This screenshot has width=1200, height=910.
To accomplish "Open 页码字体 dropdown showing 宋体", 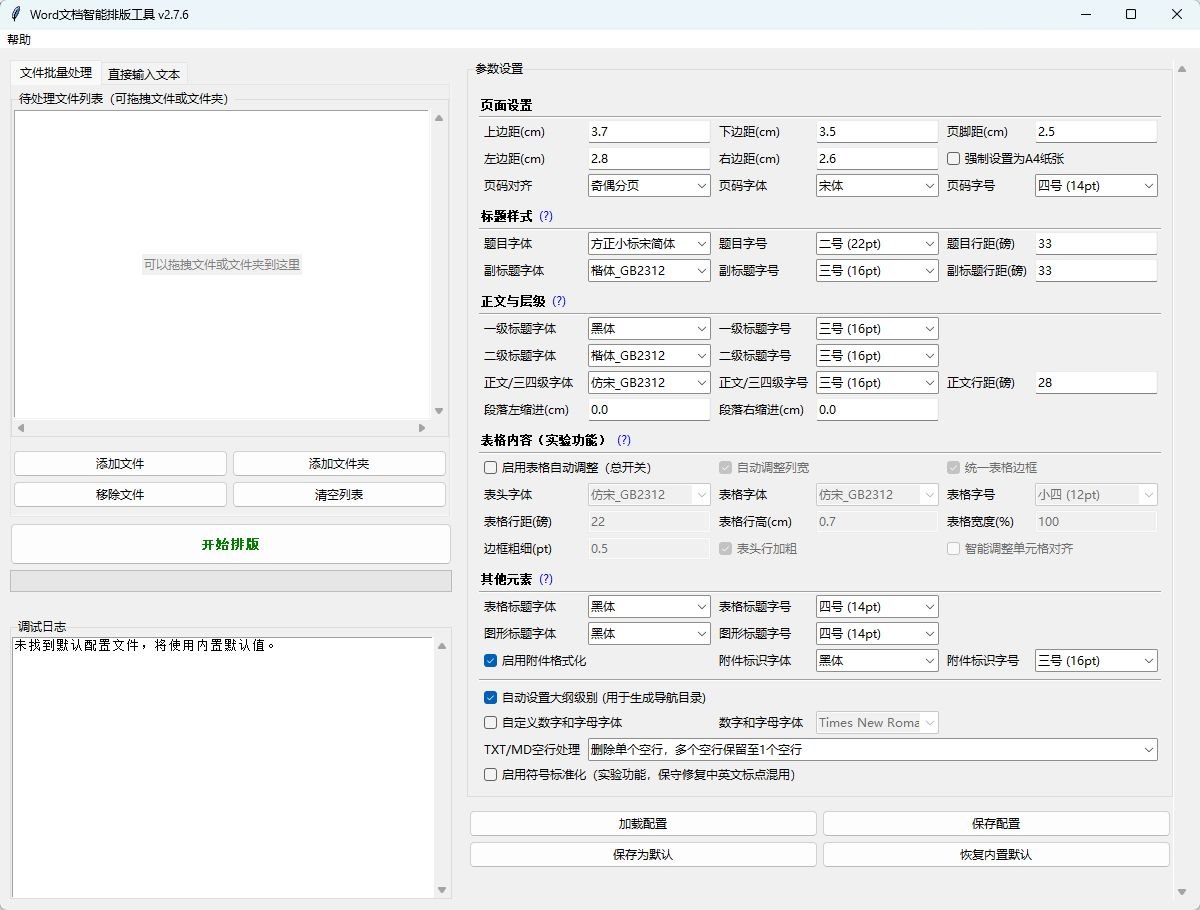I will point(877,186).
